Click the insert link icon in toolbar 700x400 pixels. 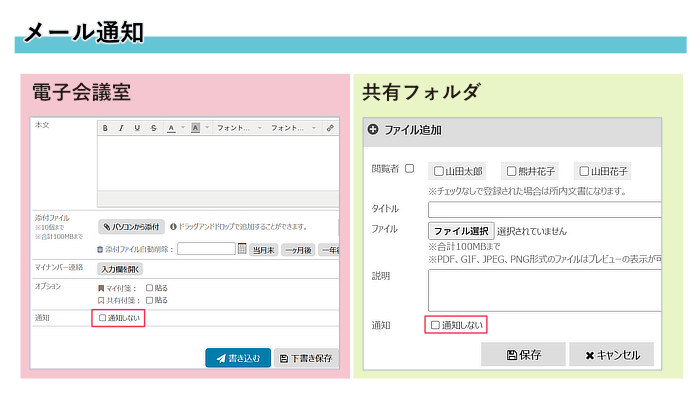pos(330,128)
